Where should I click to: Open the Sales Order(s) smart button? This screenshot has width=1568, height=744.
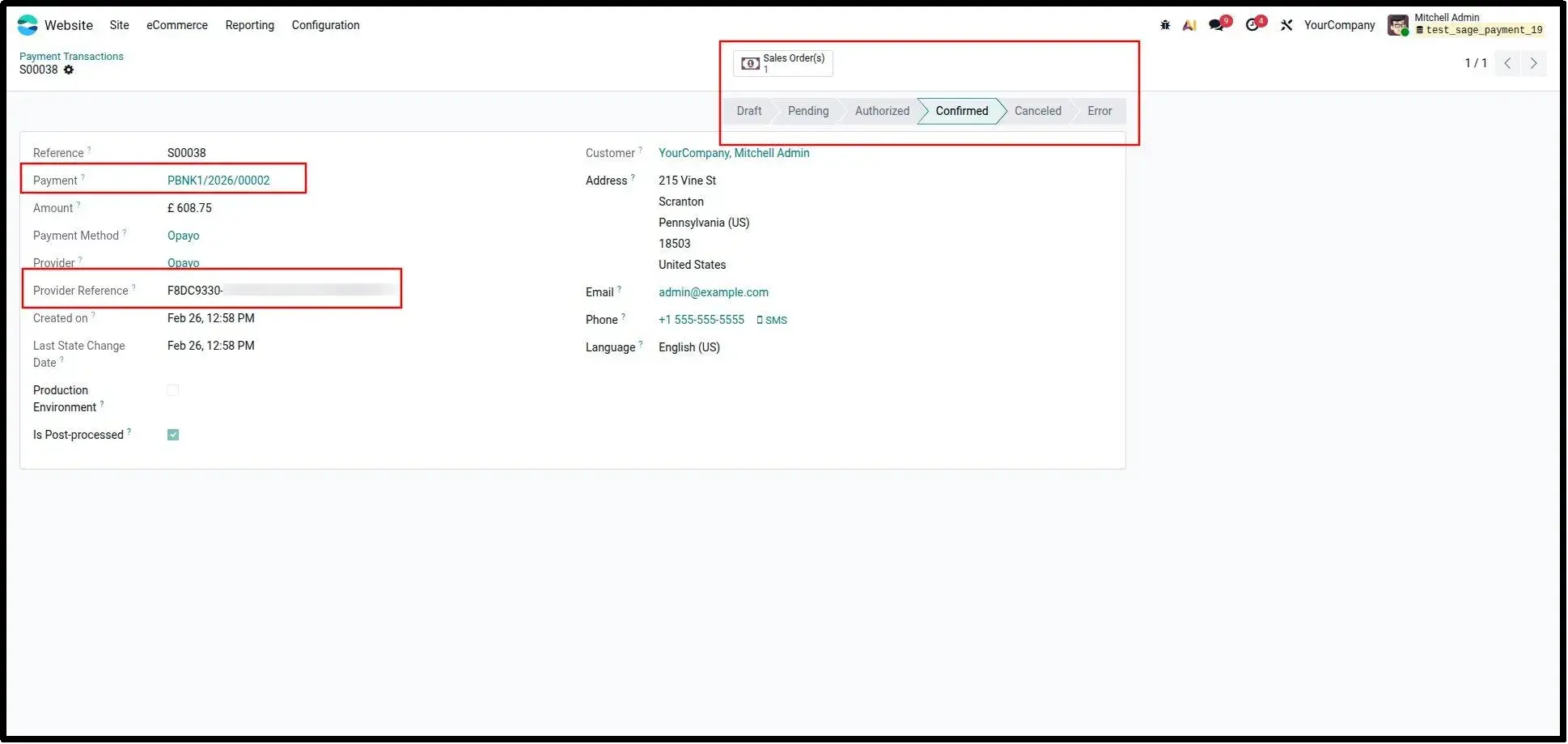pos(783,63)
